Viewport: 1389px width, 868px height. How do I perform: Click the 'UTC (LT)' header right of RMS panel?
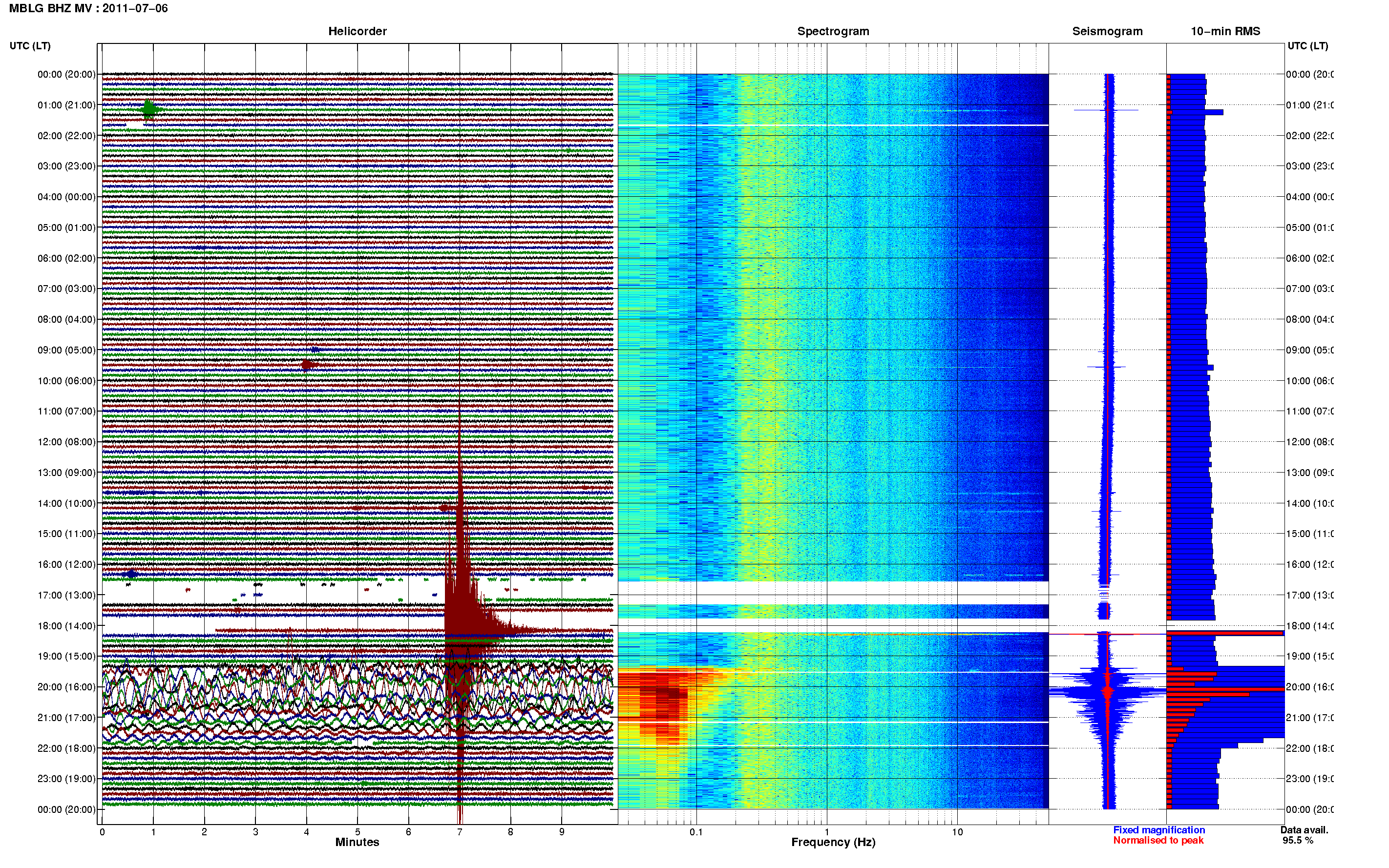pos(1307,46)
